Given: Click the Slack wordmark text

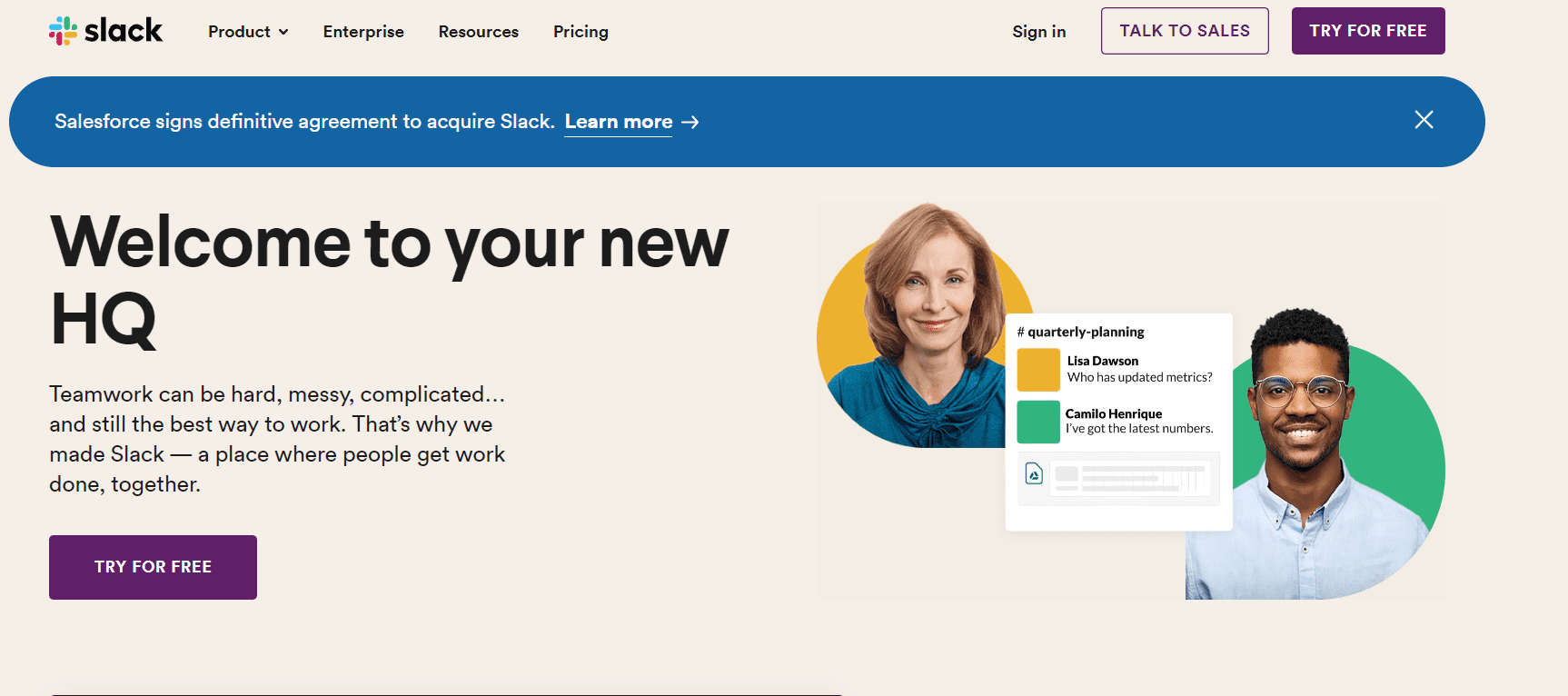Looking at the screenshot, I should pyautogui.click(x=124, y=31).
